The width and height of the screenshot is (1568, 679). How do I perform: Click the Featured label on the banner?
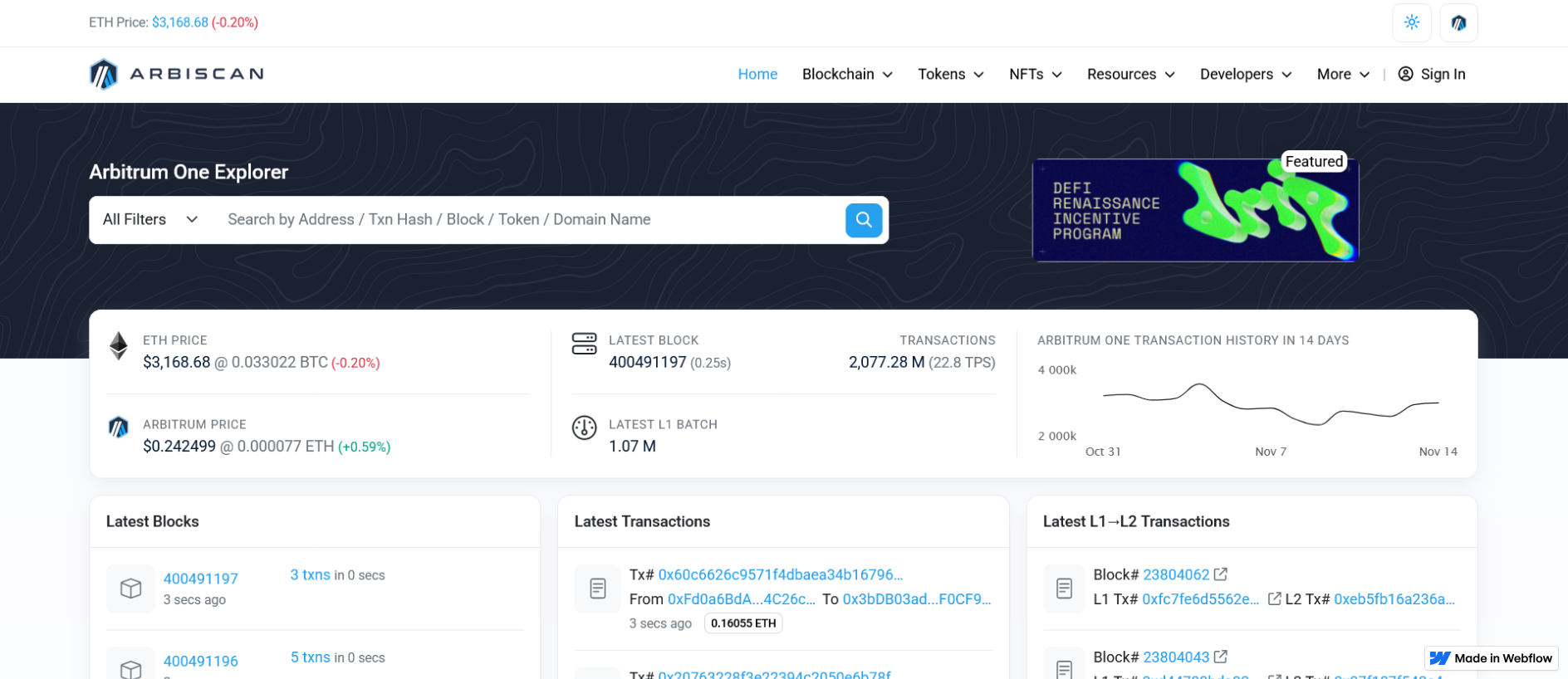pos(1314,162)
